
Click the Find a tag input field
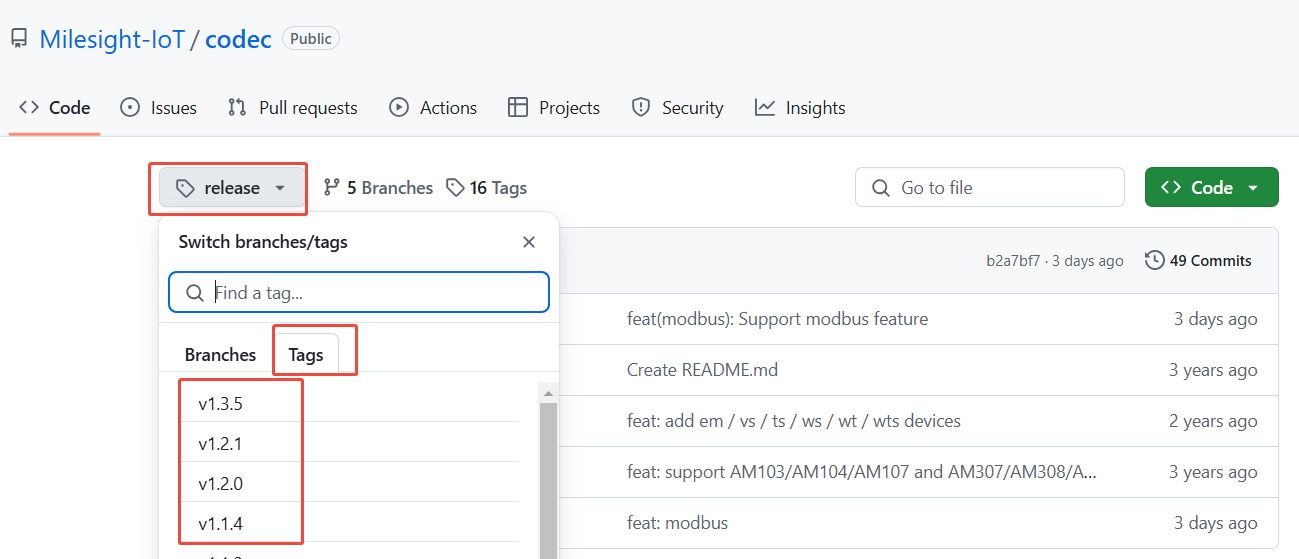pos(359,292)
